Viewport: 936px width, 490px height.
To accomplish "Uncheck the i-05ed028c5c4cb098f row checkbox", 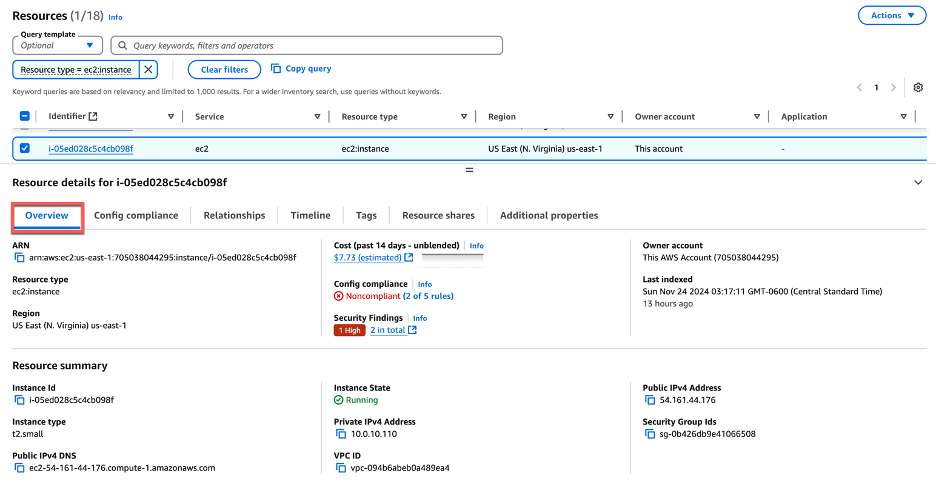I will (24, 148).
